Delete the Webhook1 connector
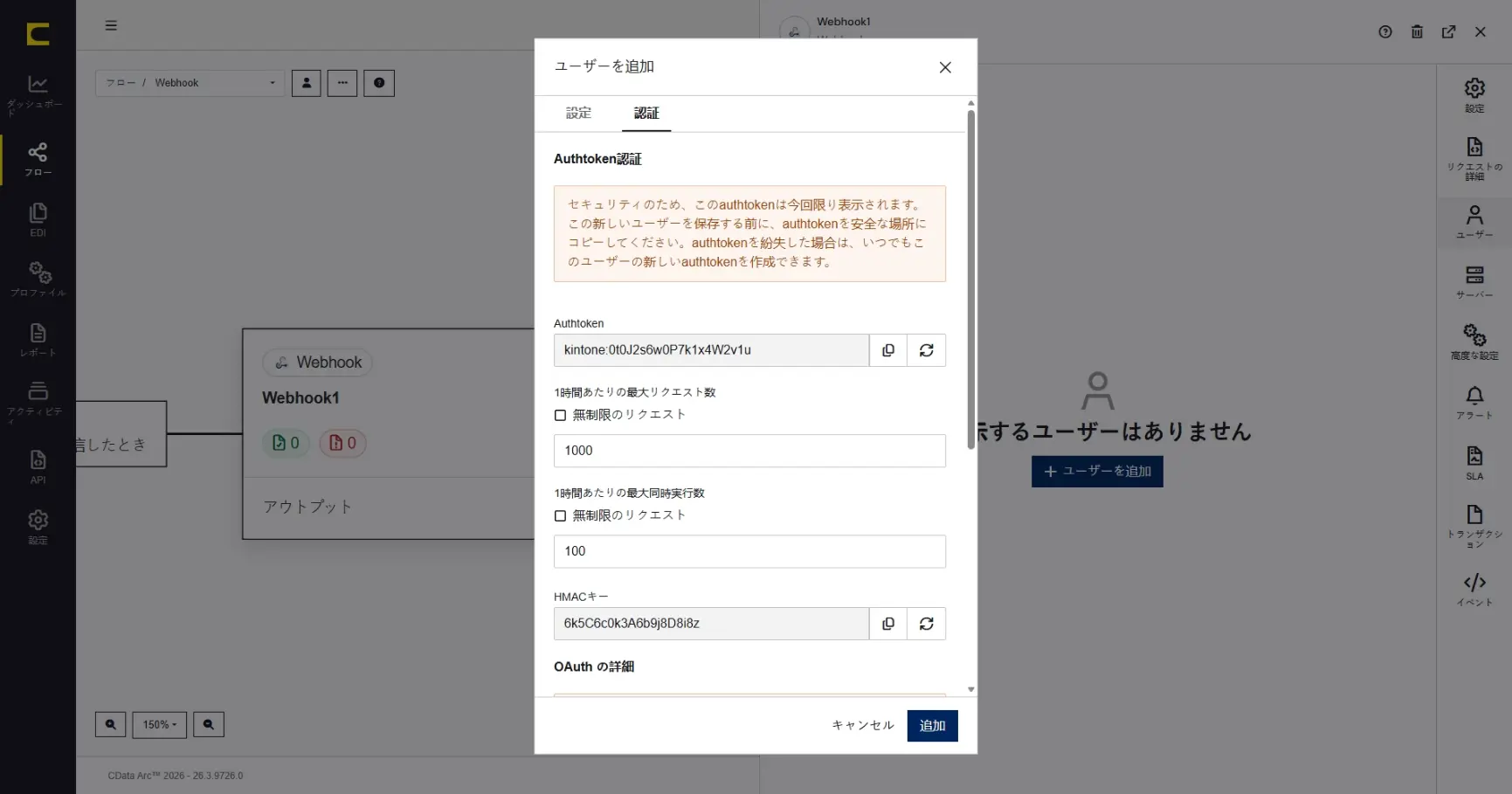 coord(1417,31)
